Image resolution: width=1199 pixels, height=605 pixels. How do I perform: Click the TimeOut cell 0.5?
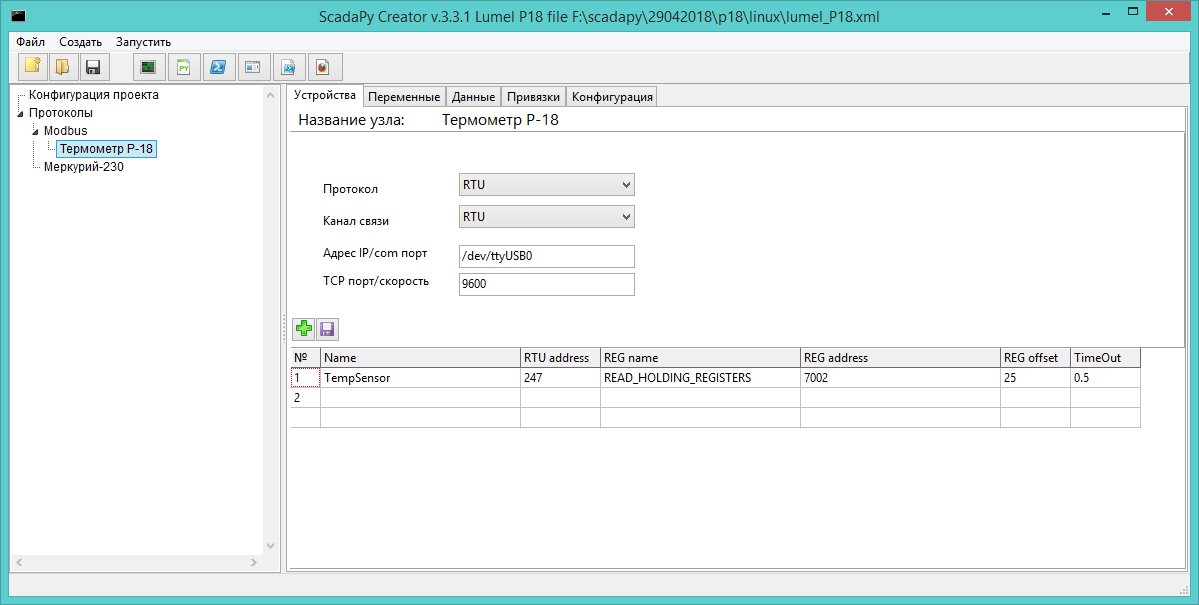[1106, 378]
